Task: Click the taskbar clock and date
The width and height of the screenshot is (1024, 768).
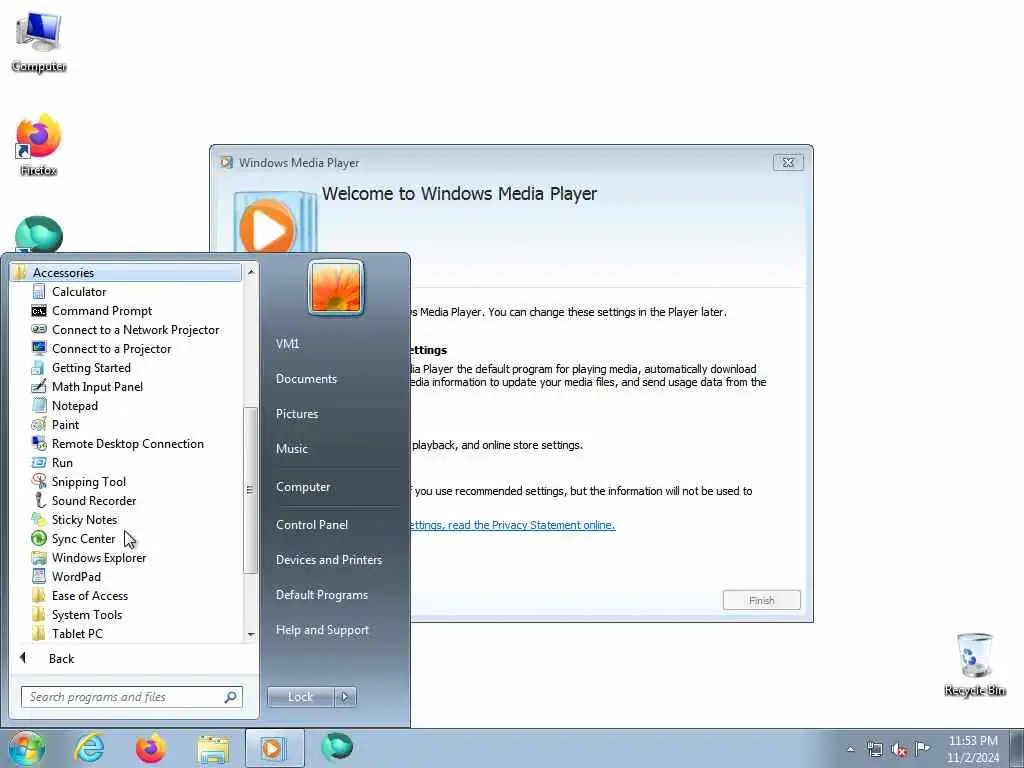Action: point(973,749)
